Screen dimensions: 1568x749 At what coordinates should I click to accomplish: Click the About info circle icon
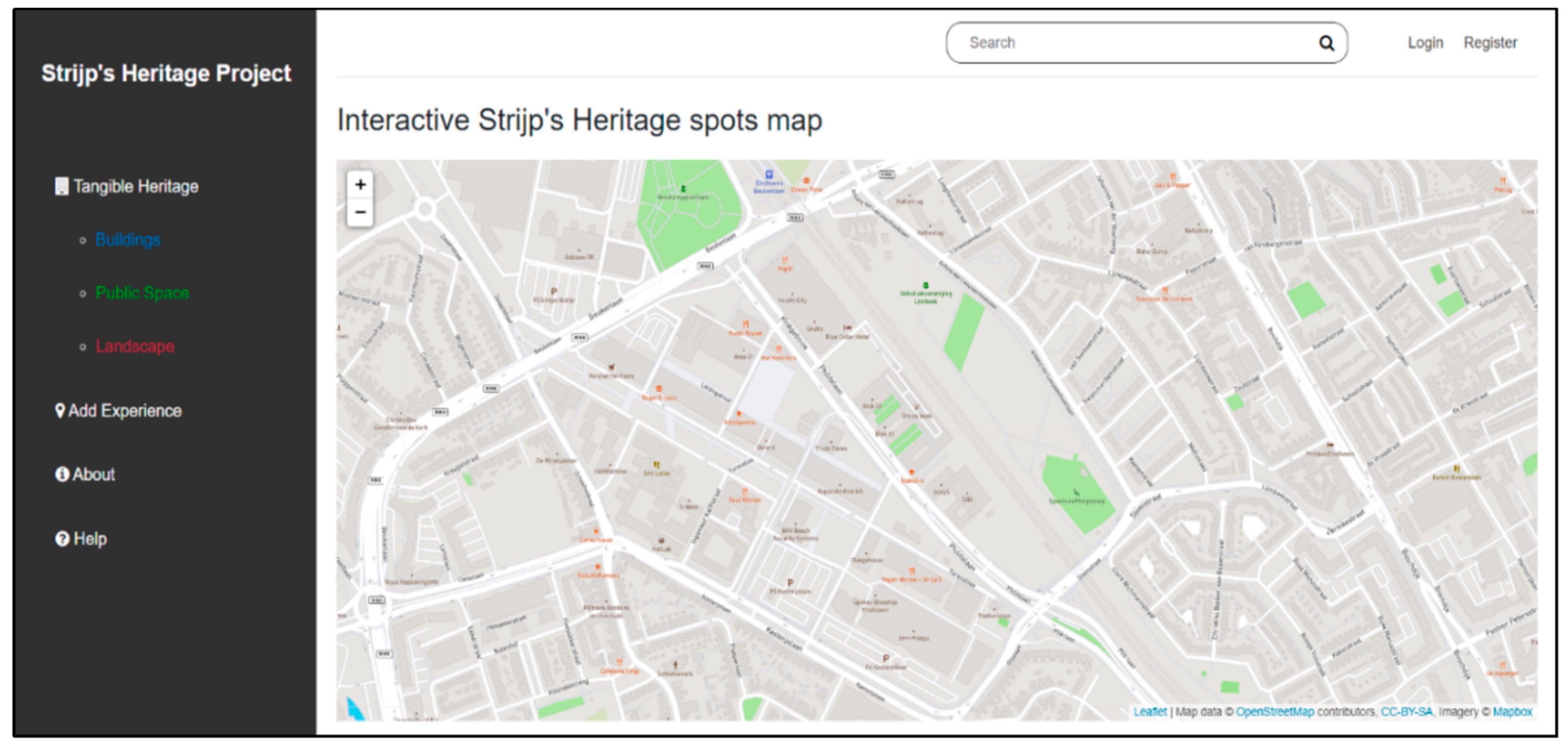pyautogui.click(x=62, y=474)
